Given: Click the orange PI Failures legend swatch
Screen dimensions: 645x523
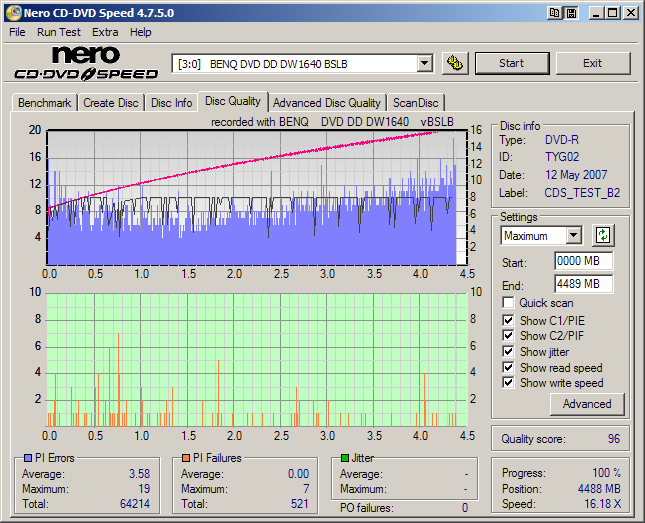Looking at the screenshot, I should [186, 458].
